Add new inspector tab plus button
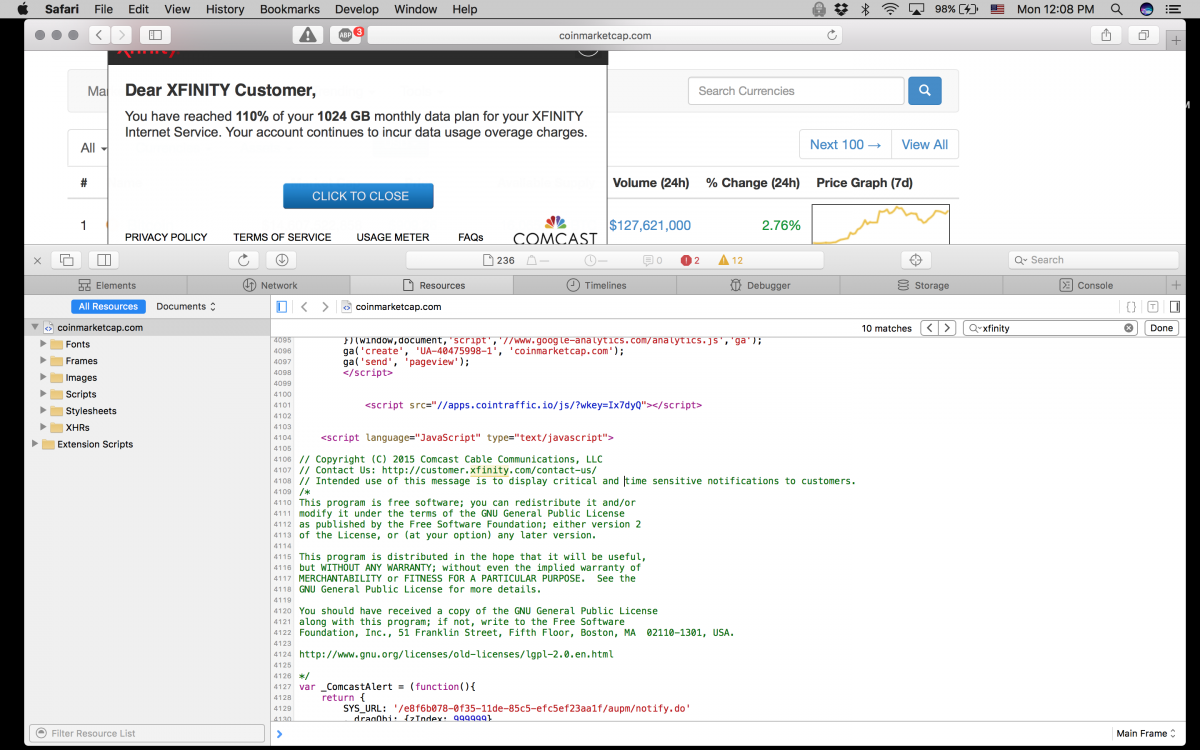This screenshot has height=750, width=1200. [1176, 285]
